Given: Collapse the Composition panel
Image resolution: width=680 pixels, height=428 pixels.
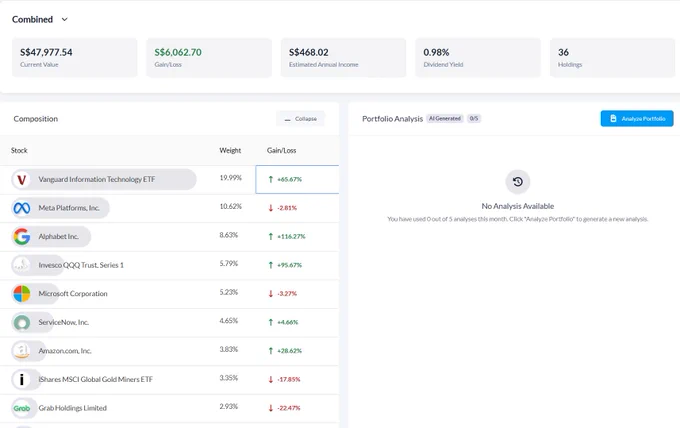Looking at the screenshot, I should pyautogui.click(x=301, y=119).
